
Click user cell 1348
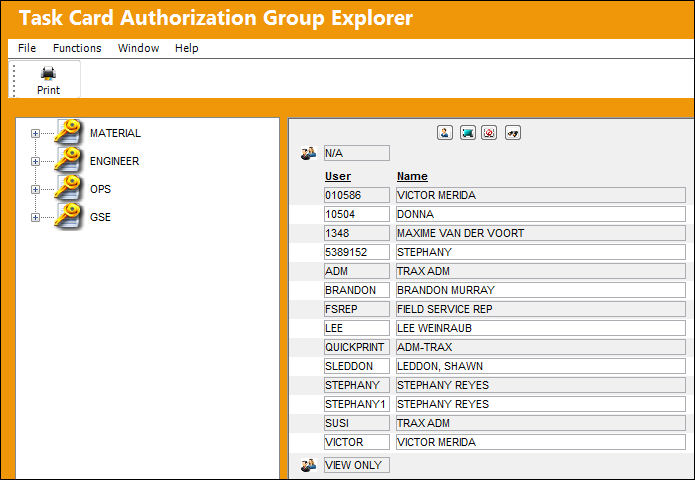[x=357, y=233]
